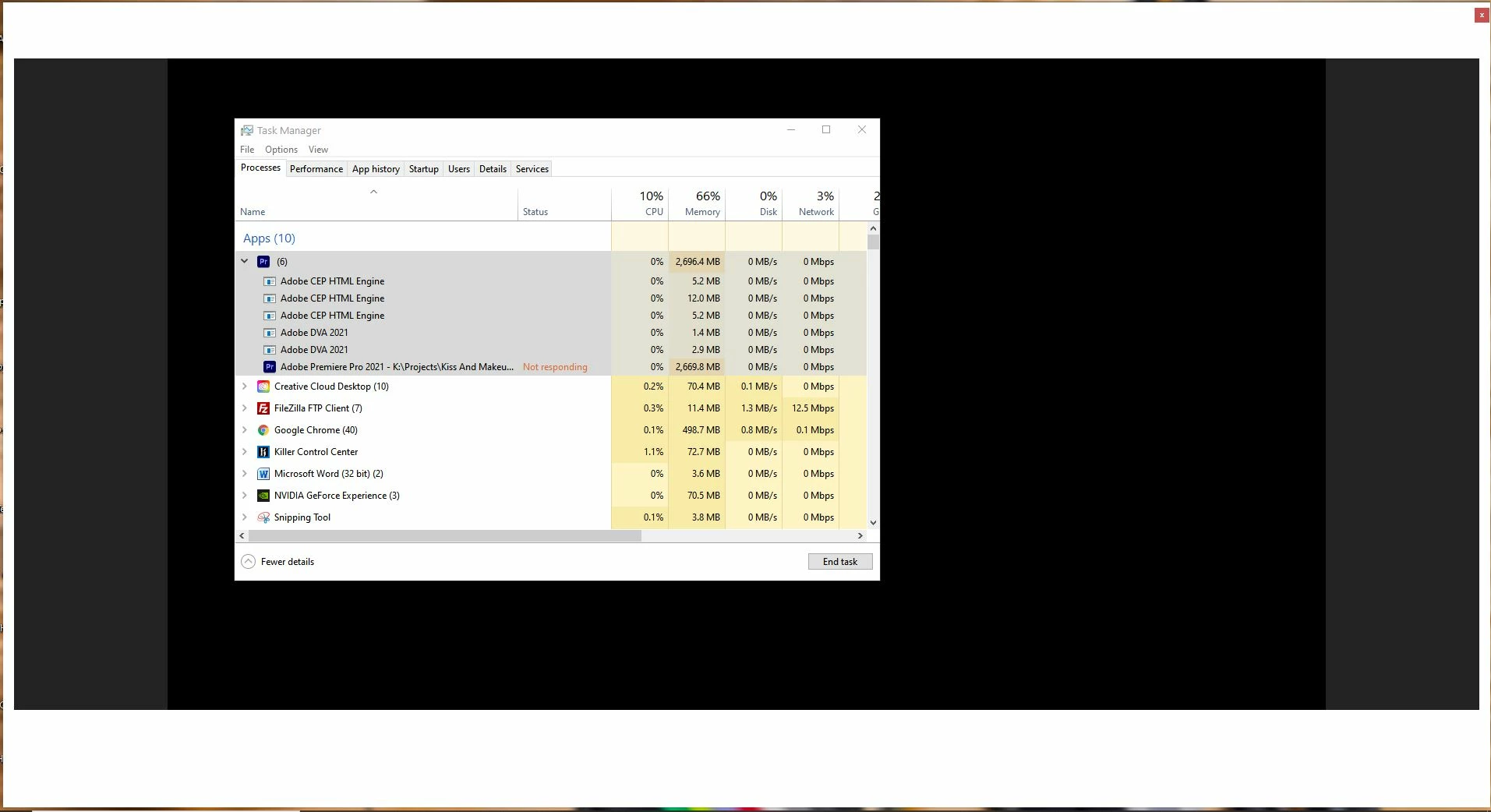The width and height of the screenshot is (1491, 812).
Task: Click the 1.3 MB/s disk cell
Action: point(754,408)
